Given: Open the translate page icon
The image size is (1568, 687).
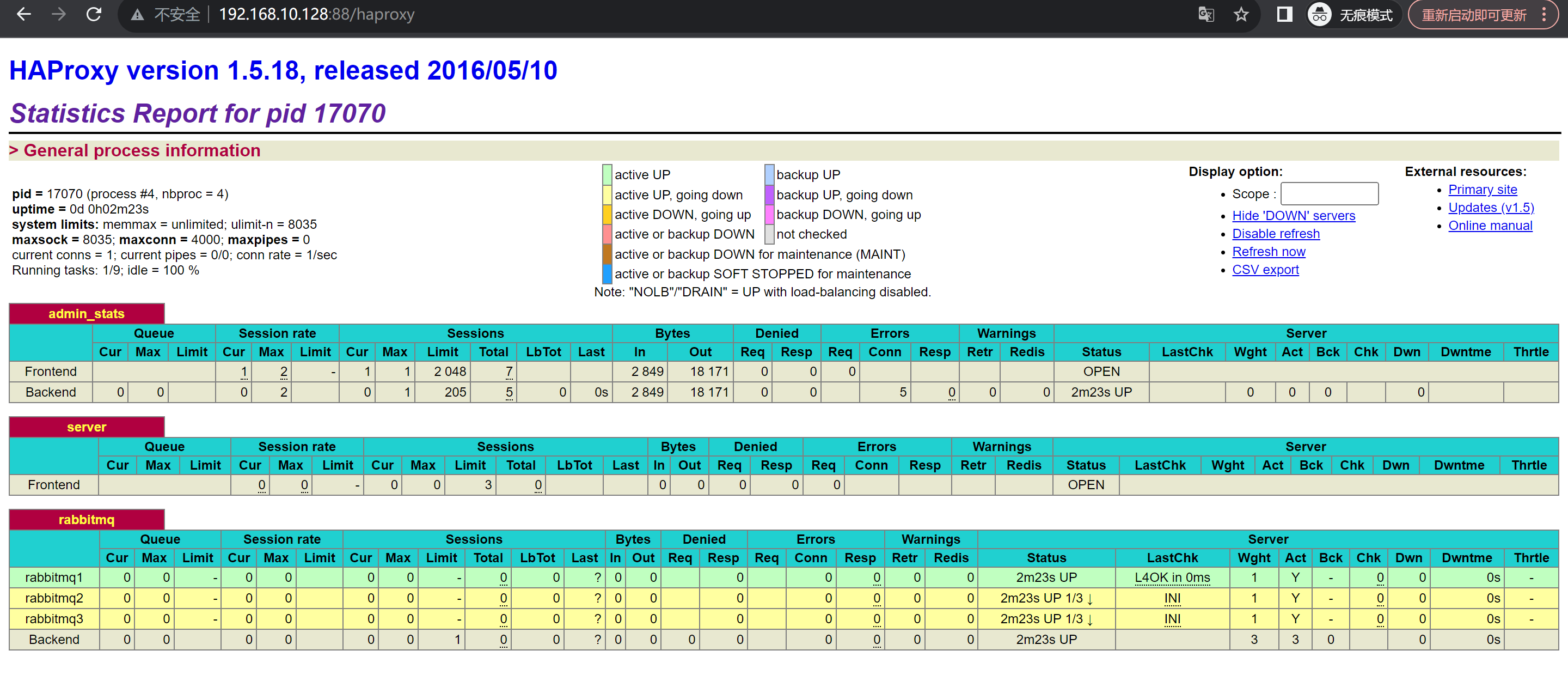Looking at the screenshot, I should pyautogui.click(x=1206, y=15).
